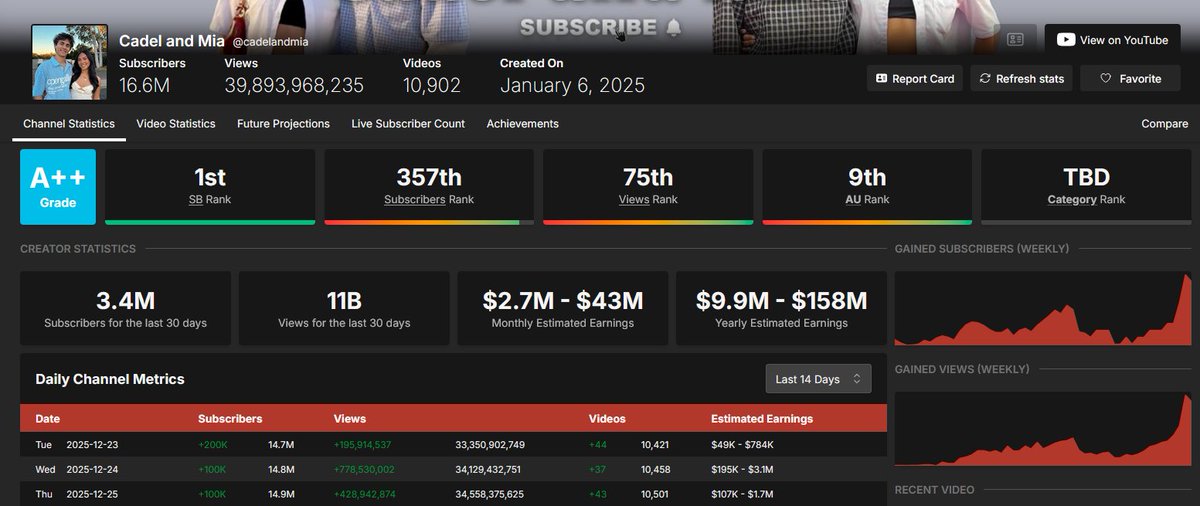Click the ID card icon beside View on YouTube
The height and width of the screenshot is (506, 1200).
[x=1015, y=40]
